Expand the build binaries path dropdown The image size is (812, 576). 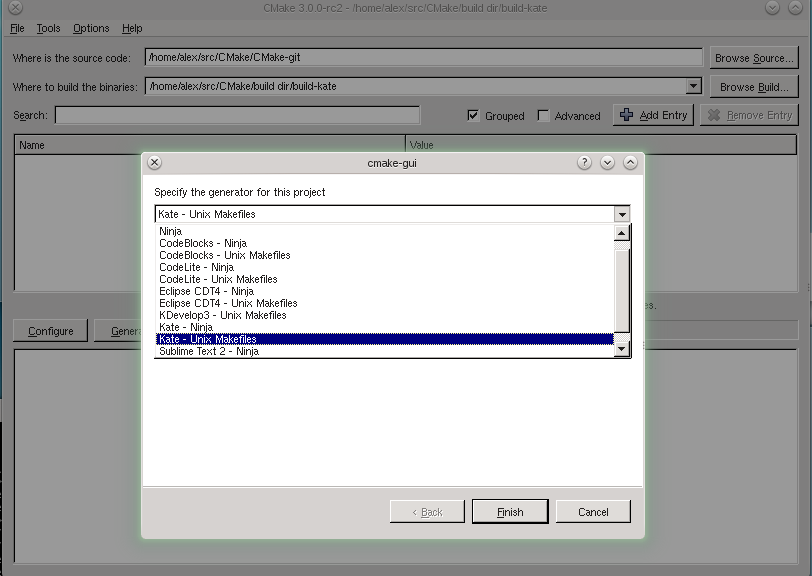(x=694, y=87)
